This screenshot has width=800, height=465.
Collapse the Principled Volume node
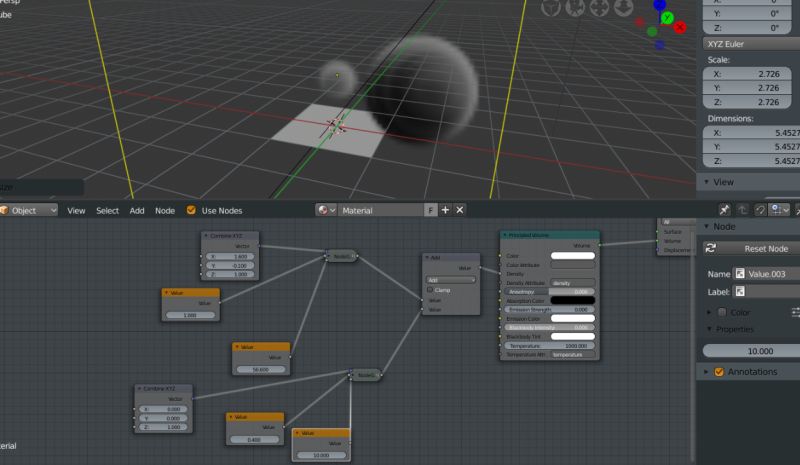(505, 235)
